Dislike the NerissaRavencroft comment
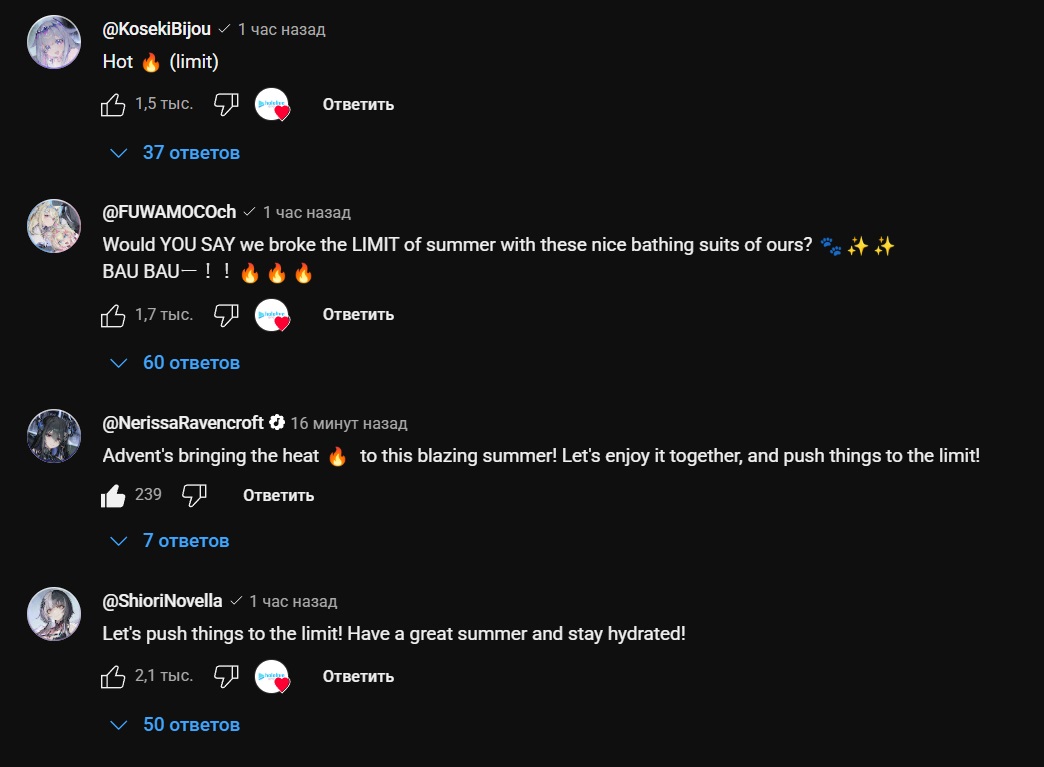1044x767 pixels. (x=195, y=495)
